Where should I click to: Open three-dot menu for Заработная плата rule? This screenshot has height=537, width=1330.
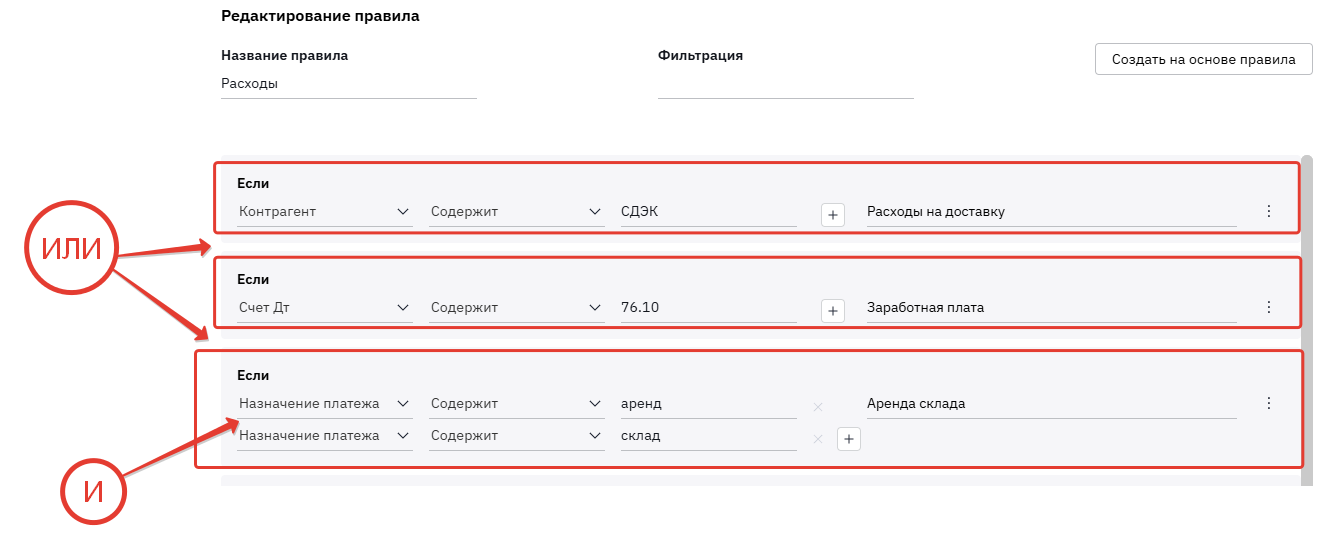(x=1269, y=307)
